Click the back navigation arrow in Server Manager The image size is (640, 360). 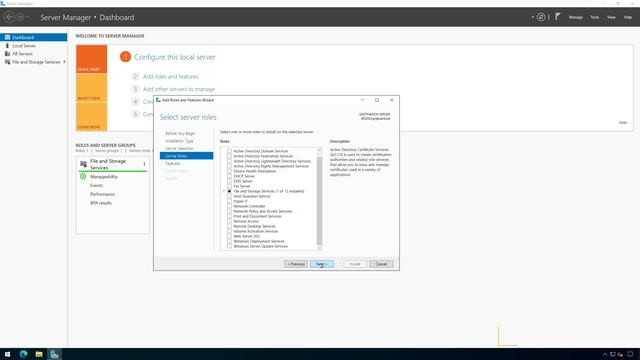click(9, 17)
